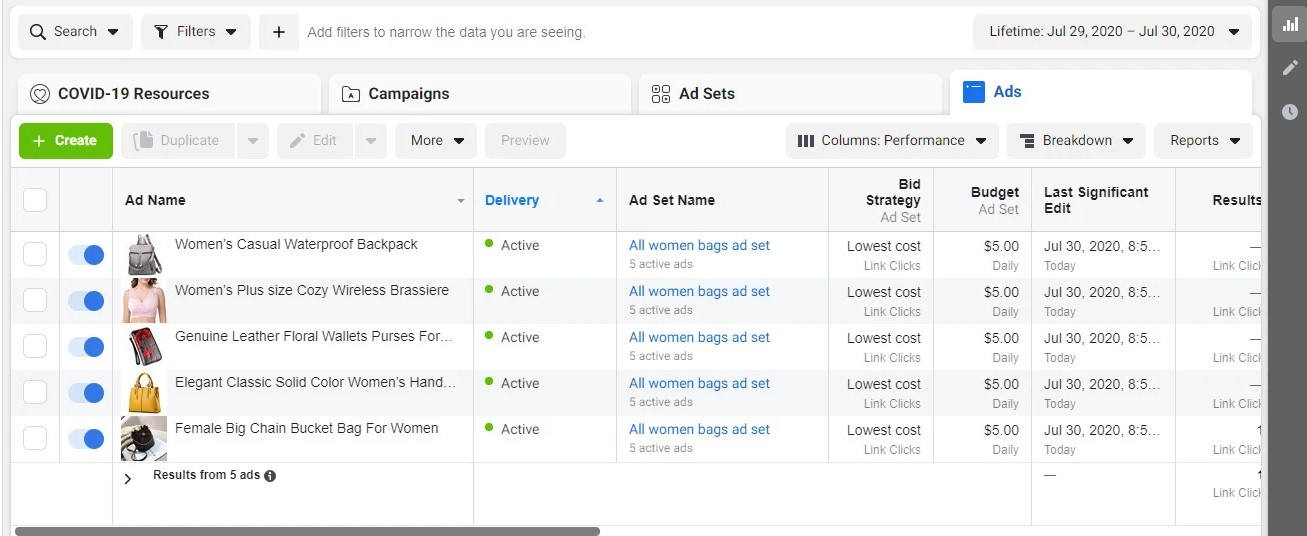Screen dimensions: 1307x536
Task: Toggle the Female Big Chain Bucket Bag ad
Action: tap(86, 439)
